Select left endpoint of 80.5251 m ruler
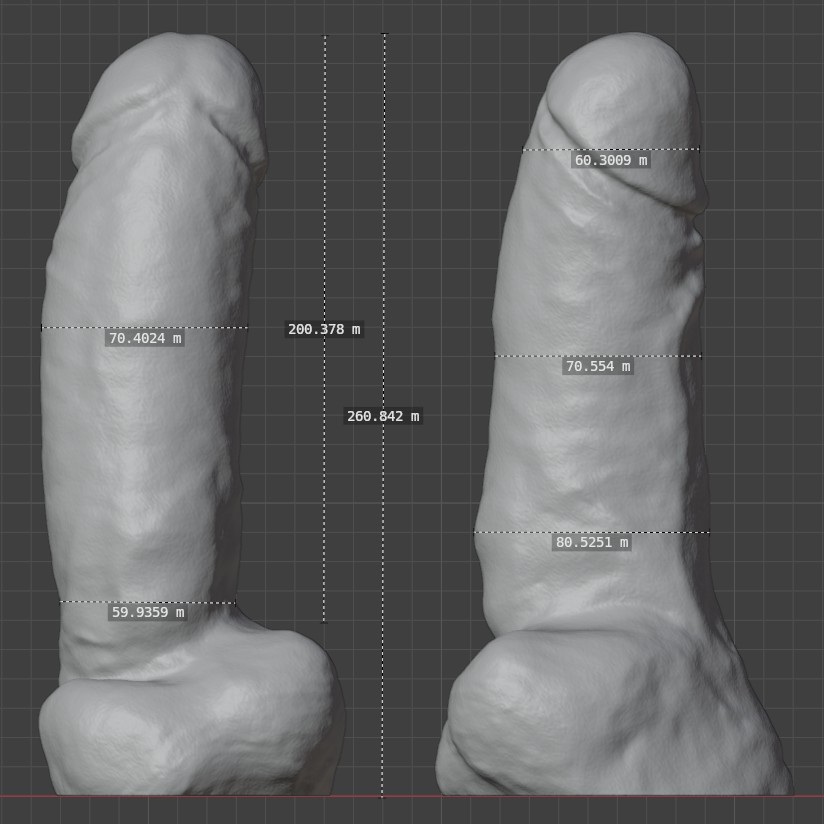 click(475, 532)
